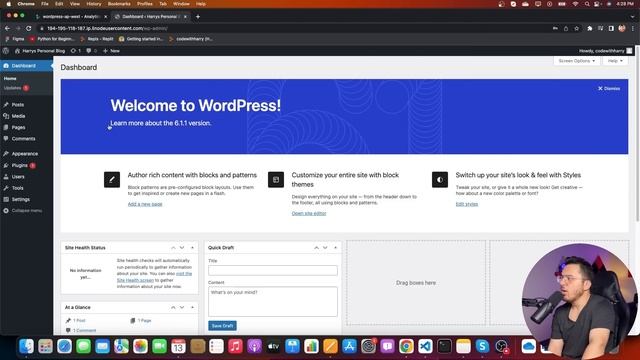The height and width of the screenshot is (360, 640).
Task: Open Figma bookmark
Action: 15,39
